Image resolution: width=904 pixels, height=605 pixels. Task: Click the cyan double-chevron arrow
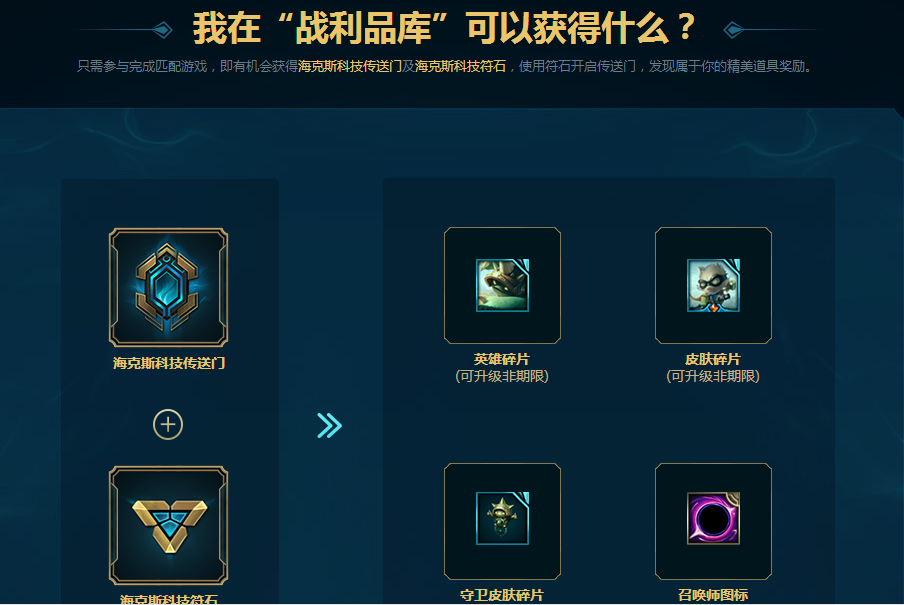click(330, 426)
